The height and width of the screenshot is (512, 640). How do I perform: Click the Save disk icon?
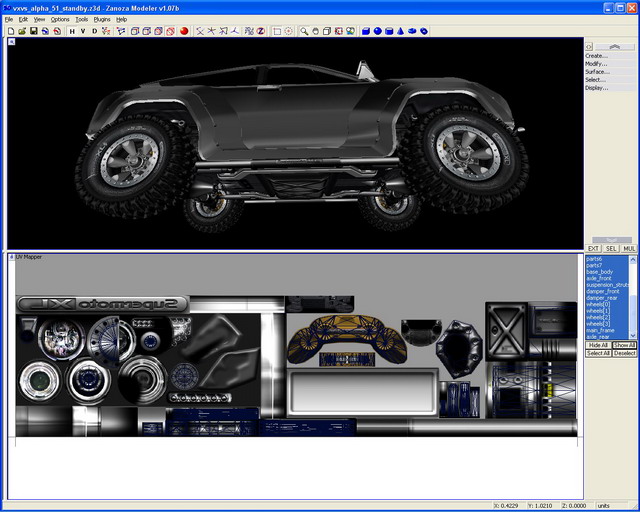(x=34, y=31)
